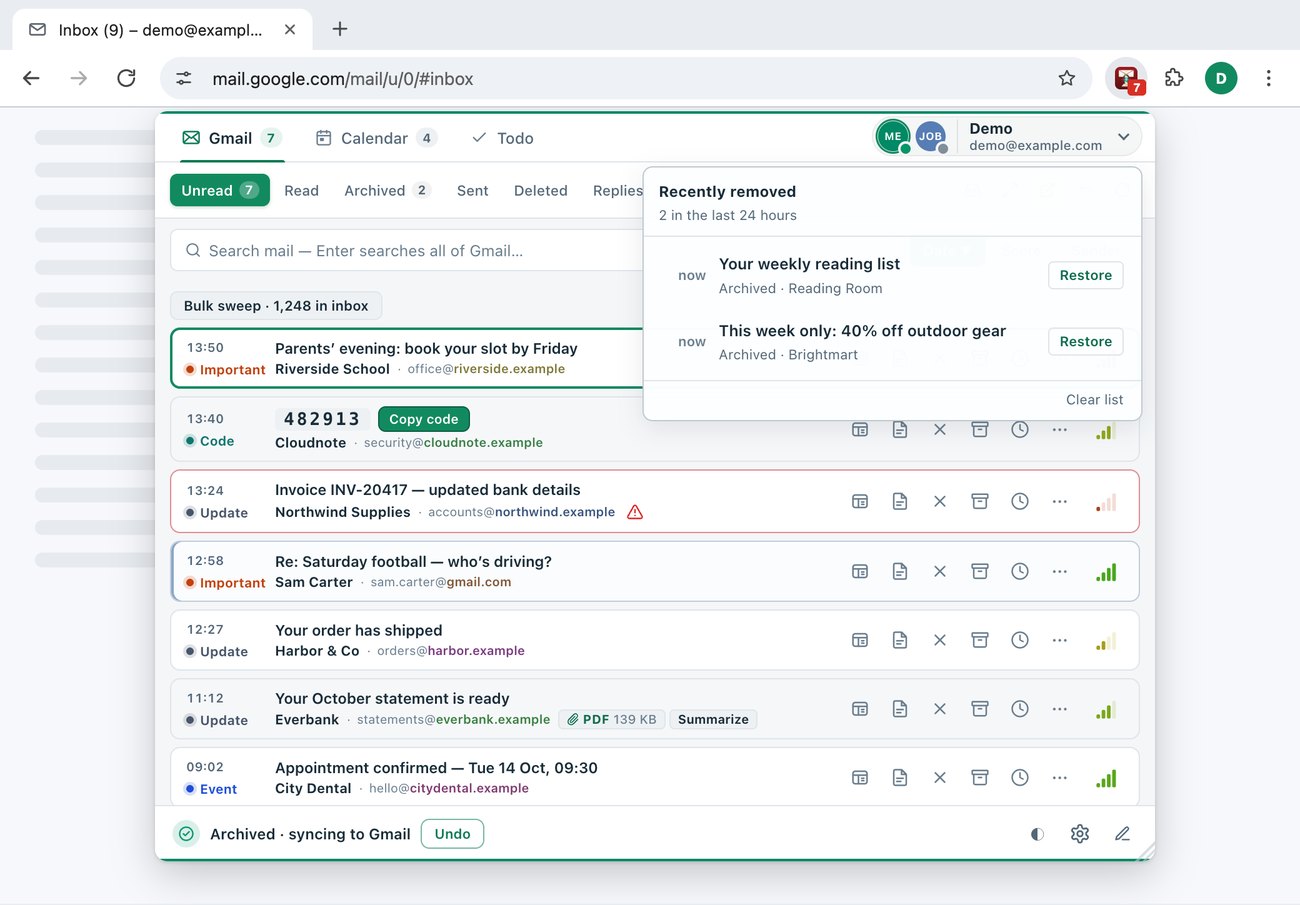
Task: Click Undo for the archive action
Action: tap(452, 834)
